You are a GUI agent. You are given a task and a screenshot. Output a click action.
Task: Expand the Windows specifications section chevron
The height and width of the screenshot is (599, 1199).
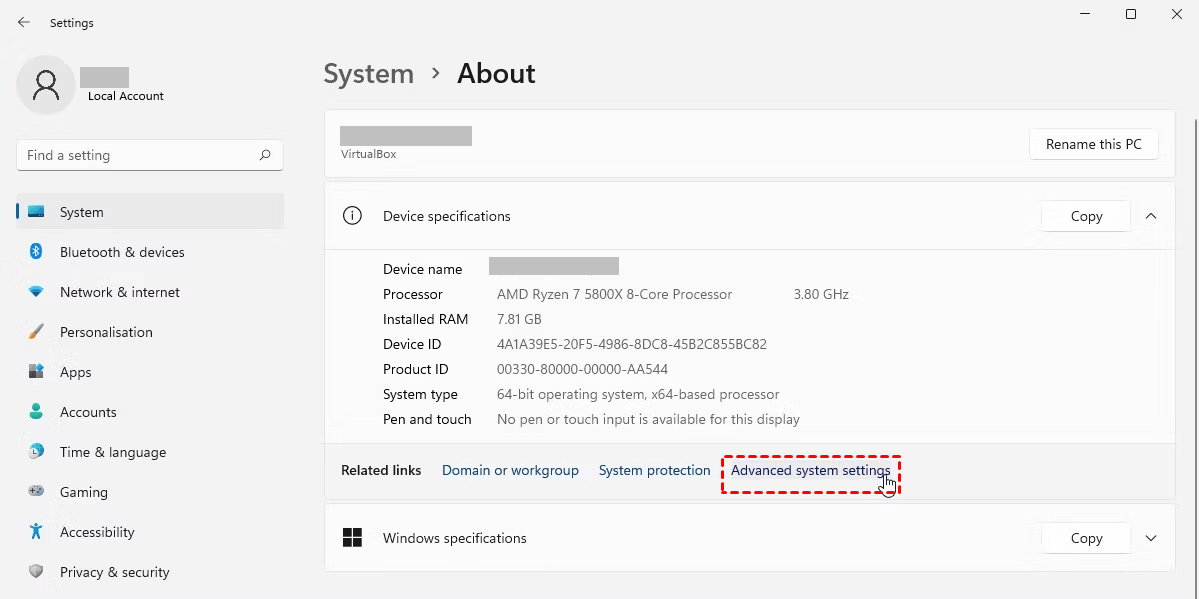(x=1151, y=538)
